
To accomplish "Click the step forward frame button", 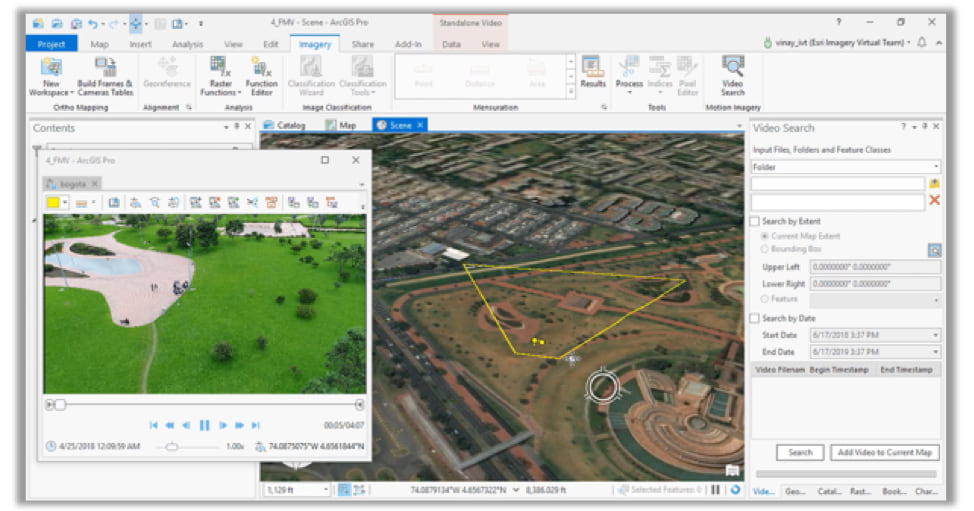I will (x=222, y=425).
